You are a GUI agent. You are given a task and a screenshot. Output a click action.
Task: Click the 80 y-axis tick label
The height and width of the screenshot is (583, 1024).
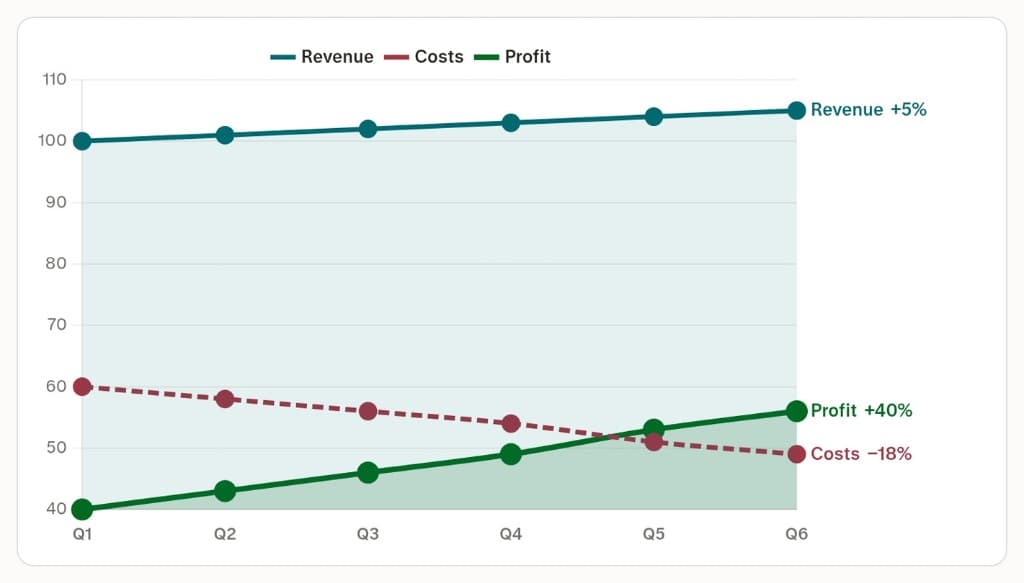(56, 264)
